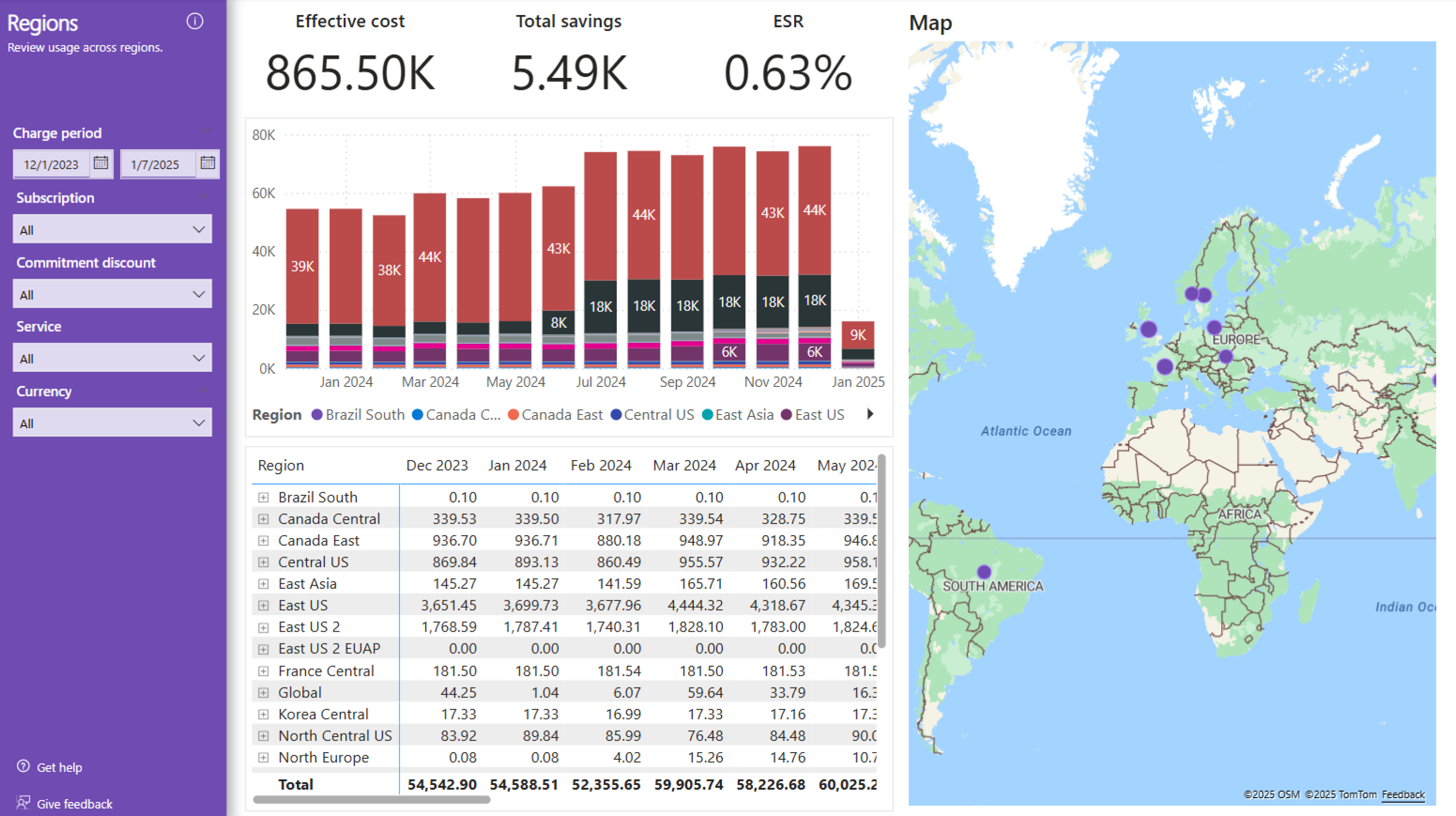
Task: Open the Service filter dropdown
Action: 113,358
